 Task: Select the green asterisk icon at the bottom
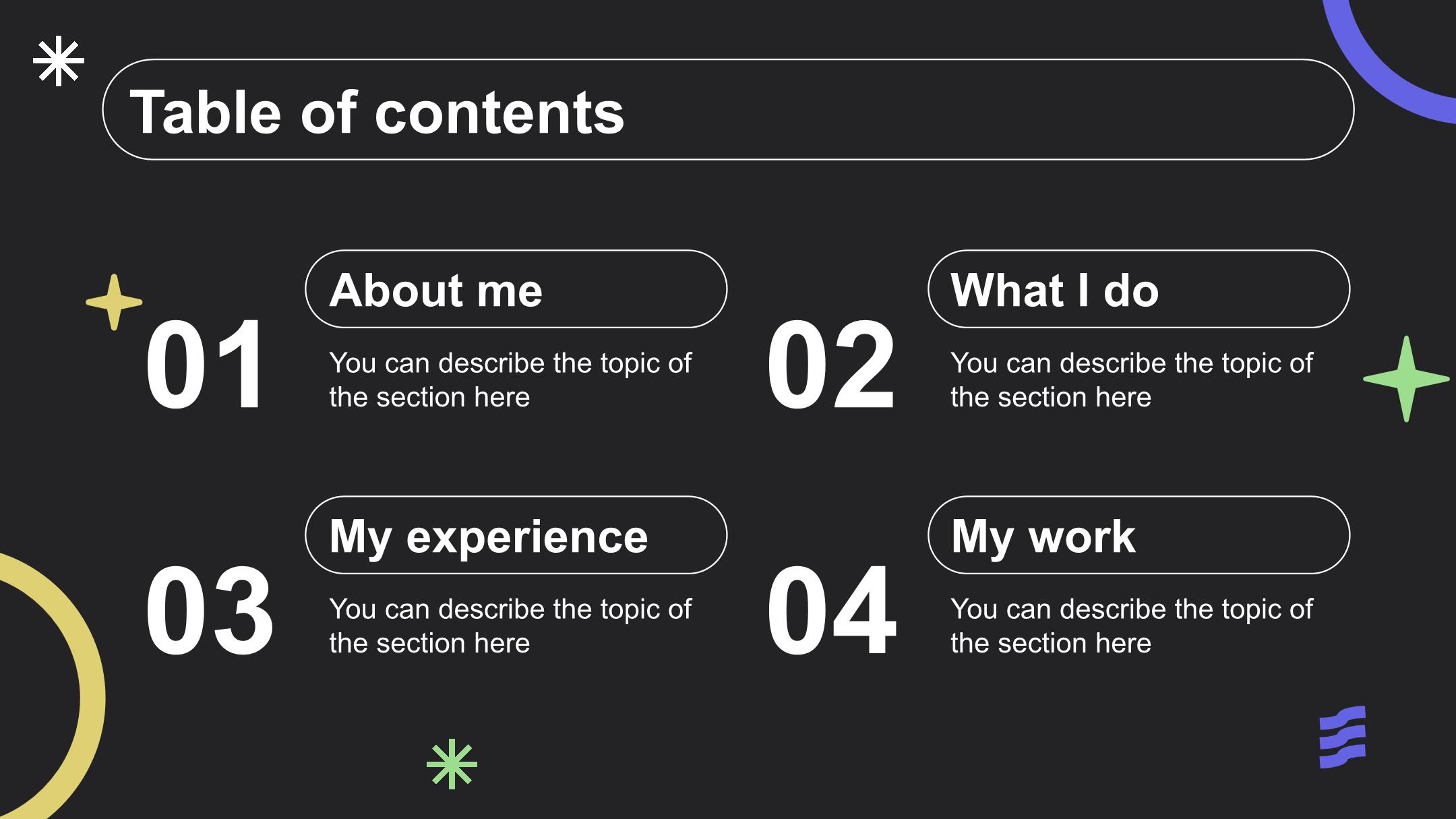[x=452, y=764]
